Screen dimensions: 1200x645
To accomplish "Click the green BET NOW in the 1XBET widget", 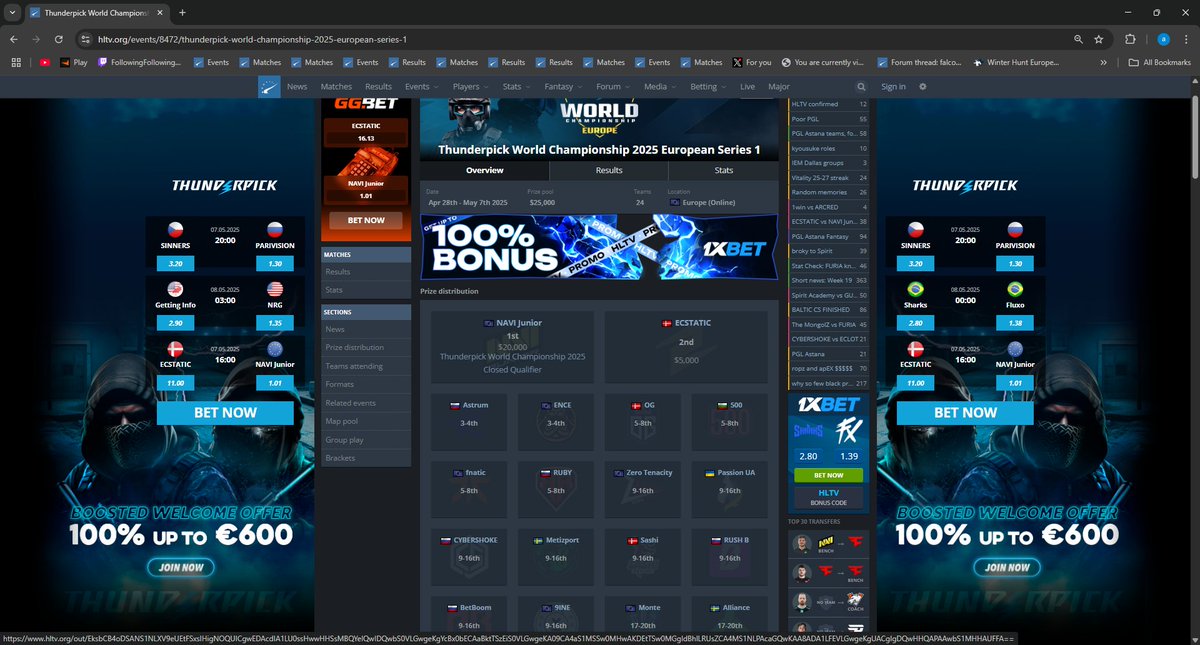I will tap(828, 475).
